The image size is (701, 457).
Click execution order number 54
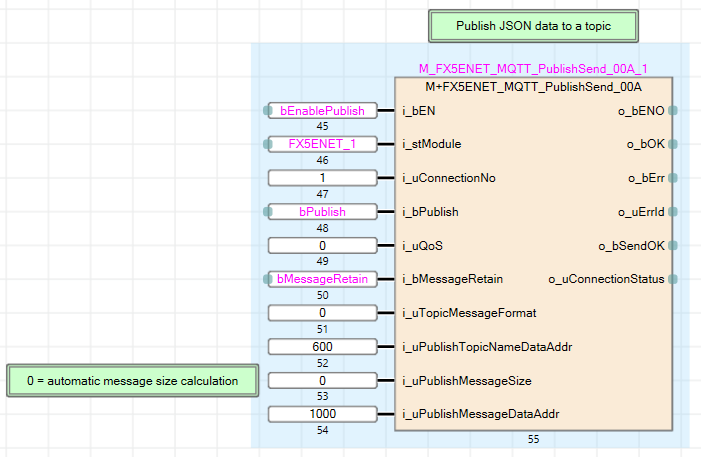322,430
